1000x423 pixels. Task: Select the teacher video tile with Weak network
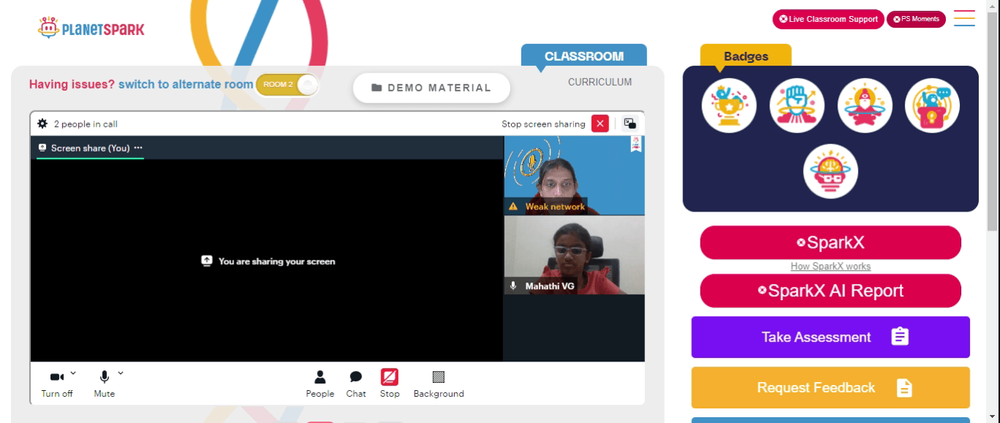574,175
